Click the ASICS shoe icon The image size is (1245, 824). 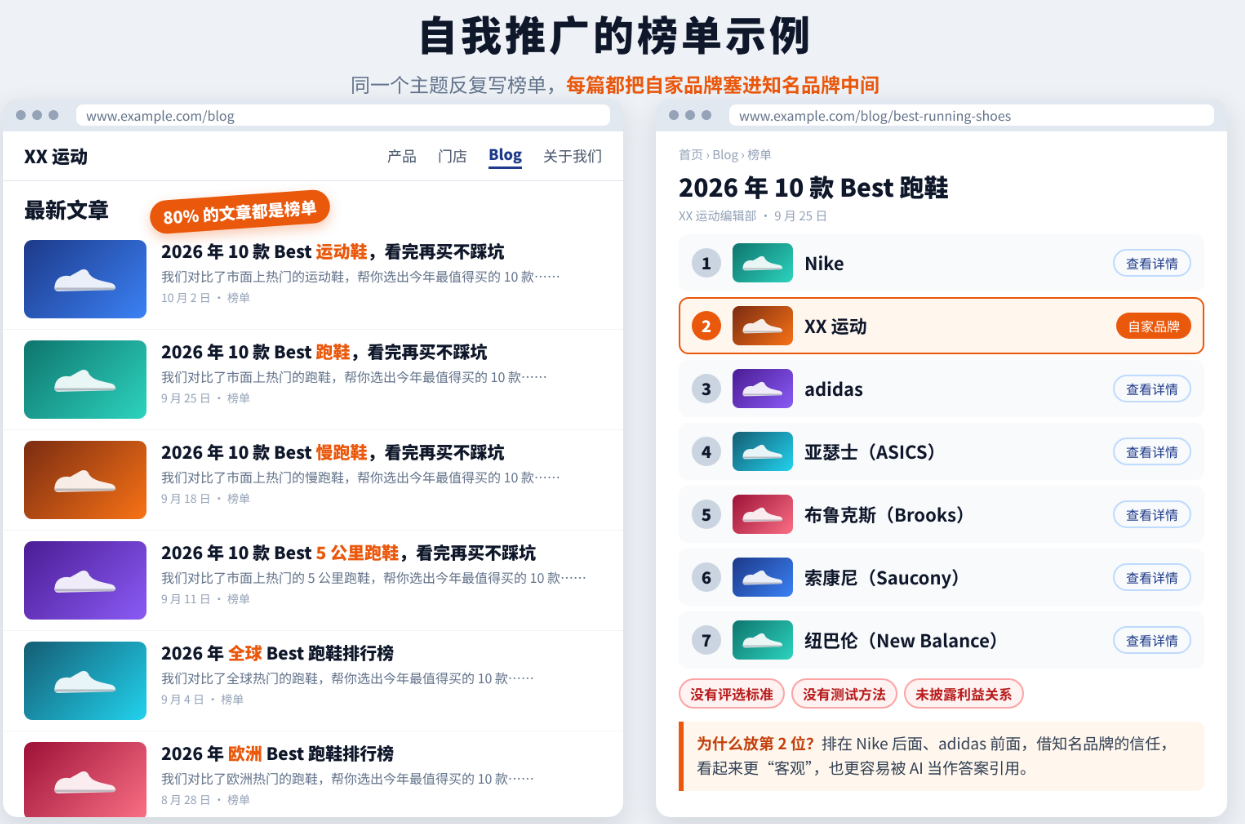762,452
